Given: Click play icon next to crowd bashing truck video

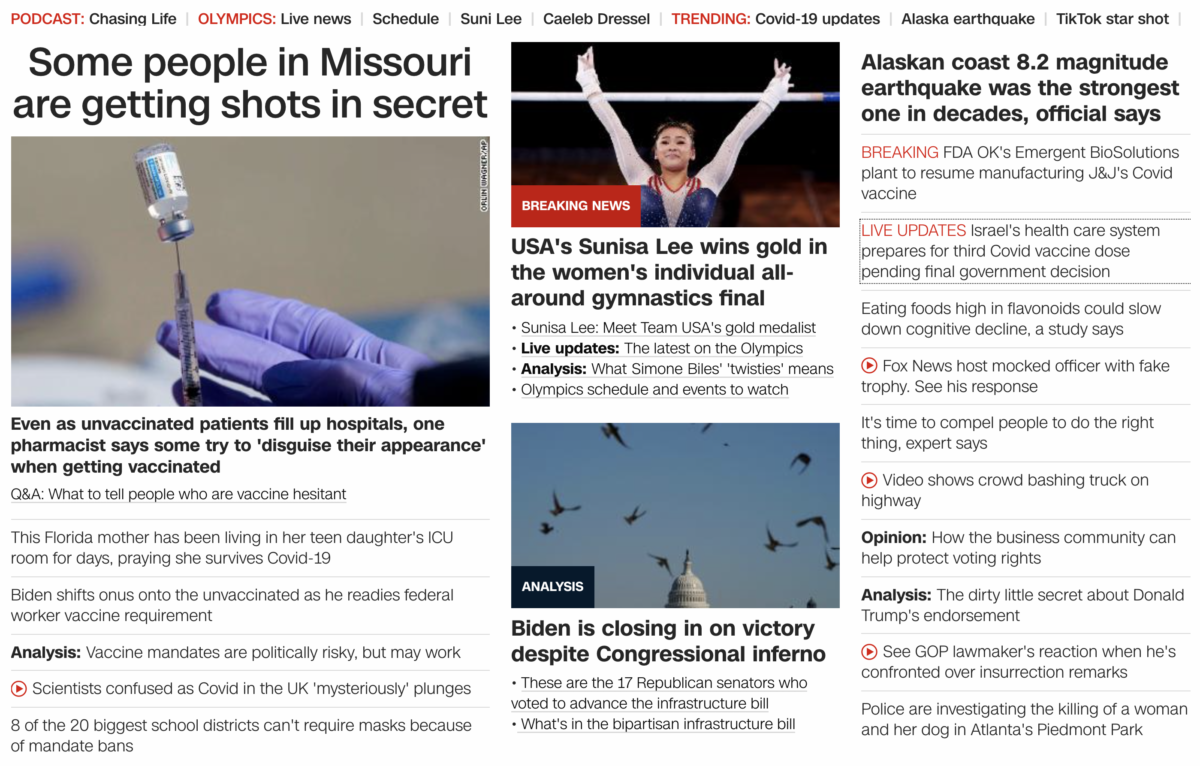Looking at the screenshot, I should pyautogui.click(x=869, y=480).
